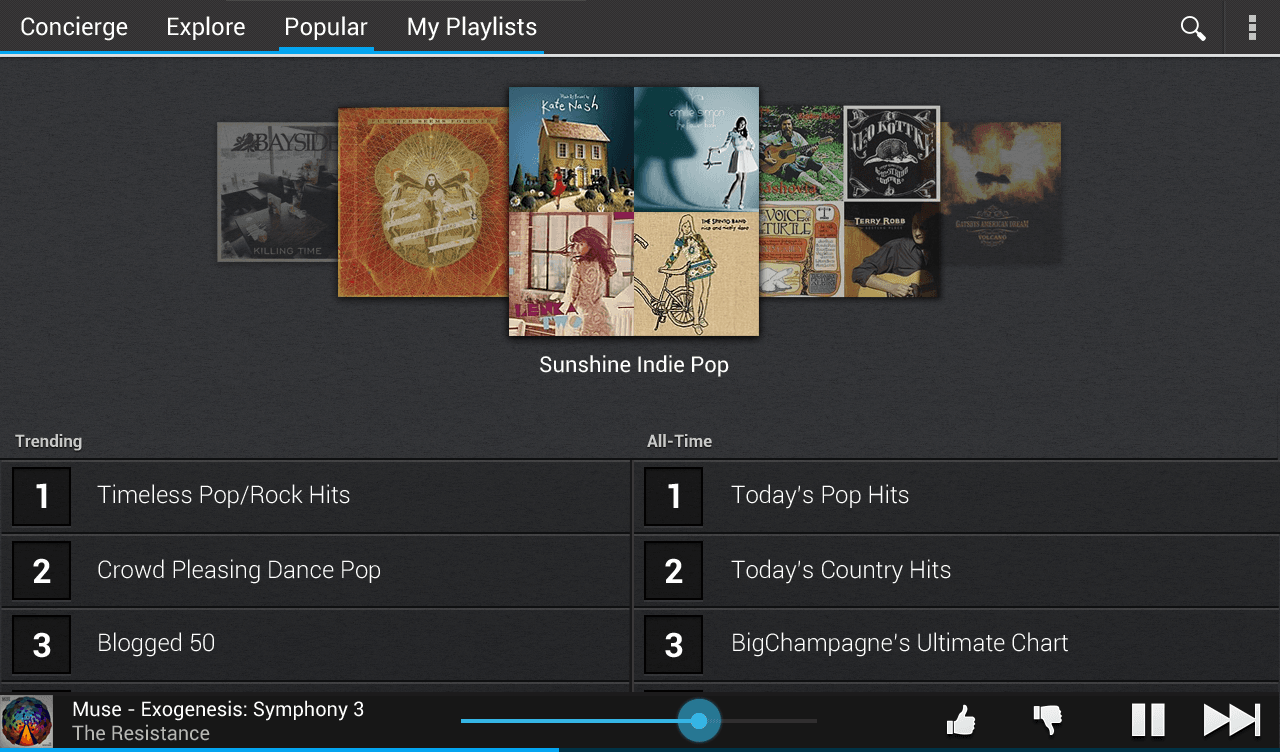1280x752 pixels.
Task: Open the overflow menu icon
Action: [x=1252, y=28]
